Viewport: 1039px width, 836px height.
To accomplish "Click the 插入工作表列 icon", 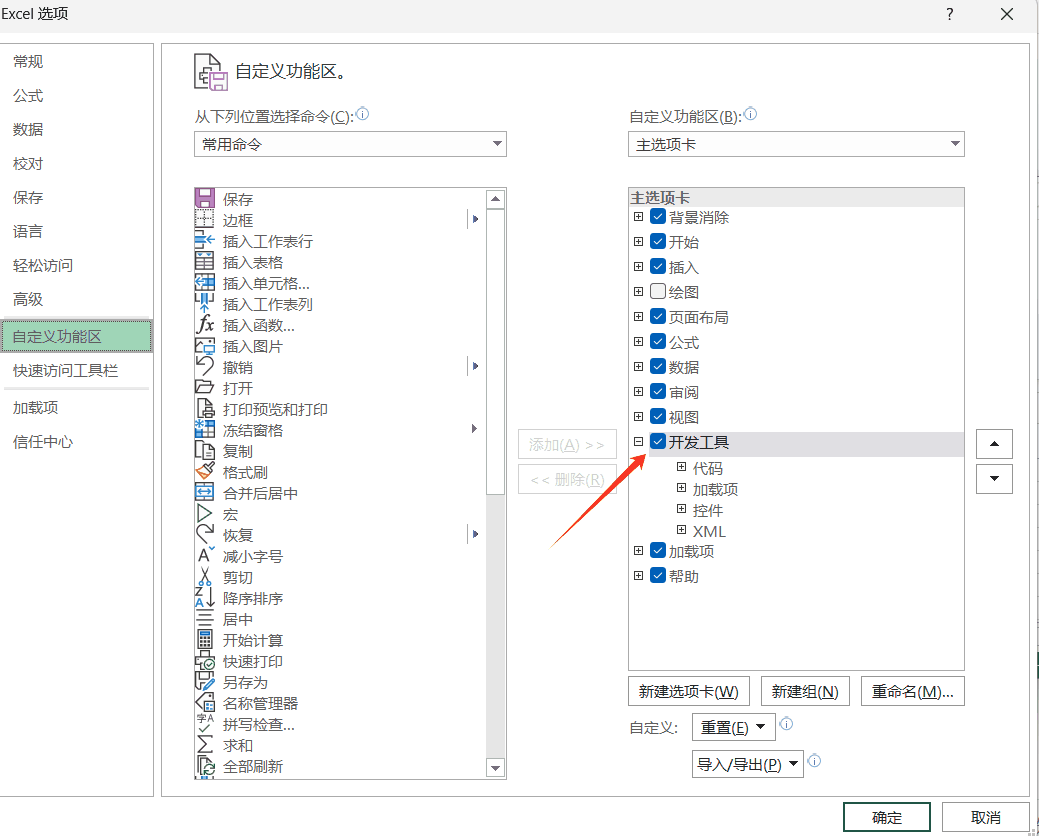I will click(x=205, y=303).
